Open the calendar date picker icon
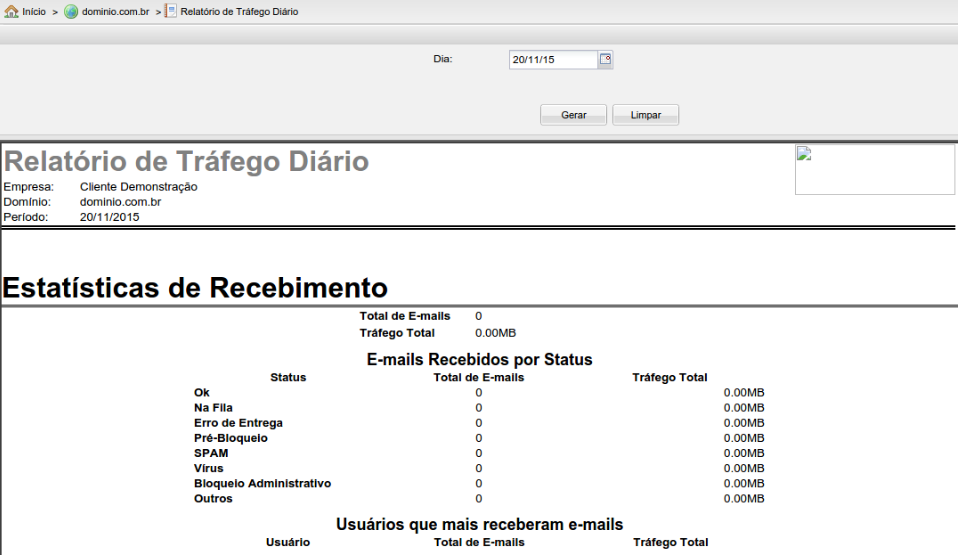 pos(605,59)
